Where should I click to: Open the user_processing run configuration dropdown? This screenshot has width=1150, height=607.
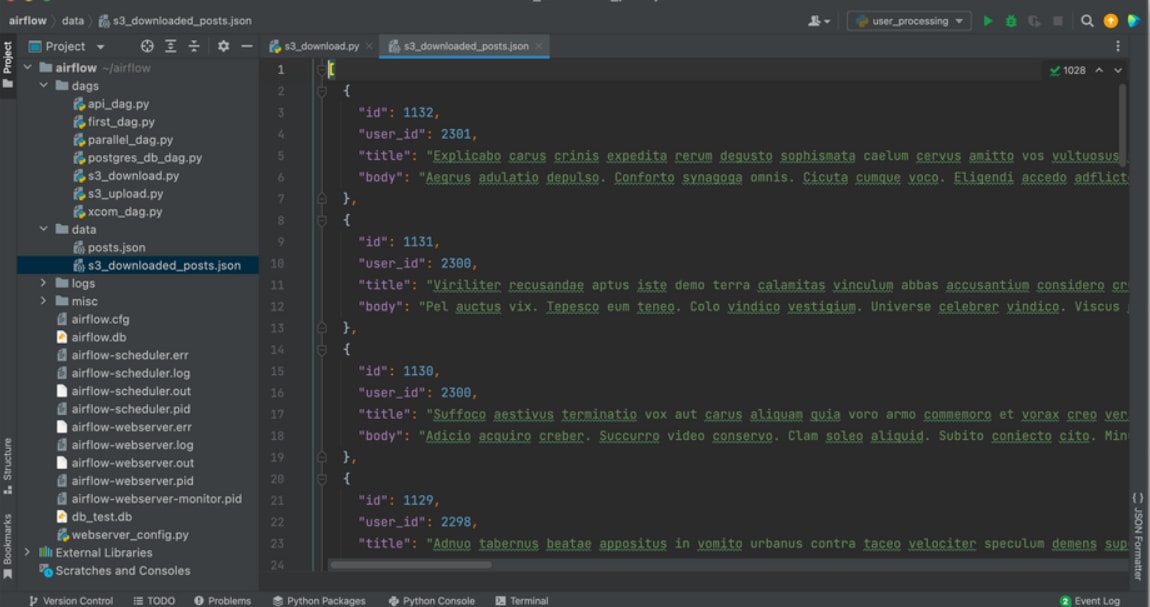[909, 21]
